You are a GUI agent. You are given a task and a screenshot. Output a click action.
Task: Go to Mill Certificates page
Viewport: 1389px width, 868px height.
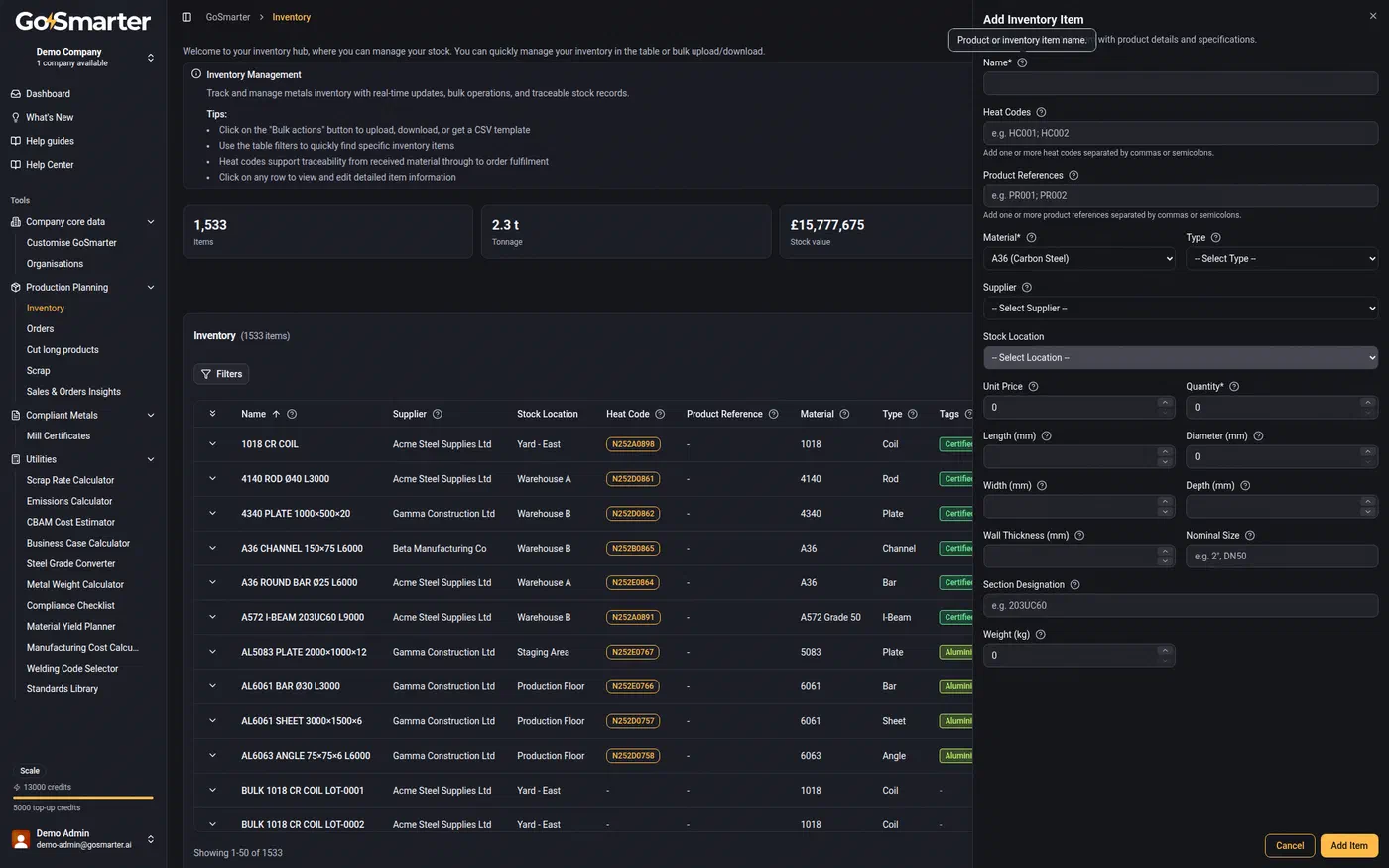click(59, 435)
